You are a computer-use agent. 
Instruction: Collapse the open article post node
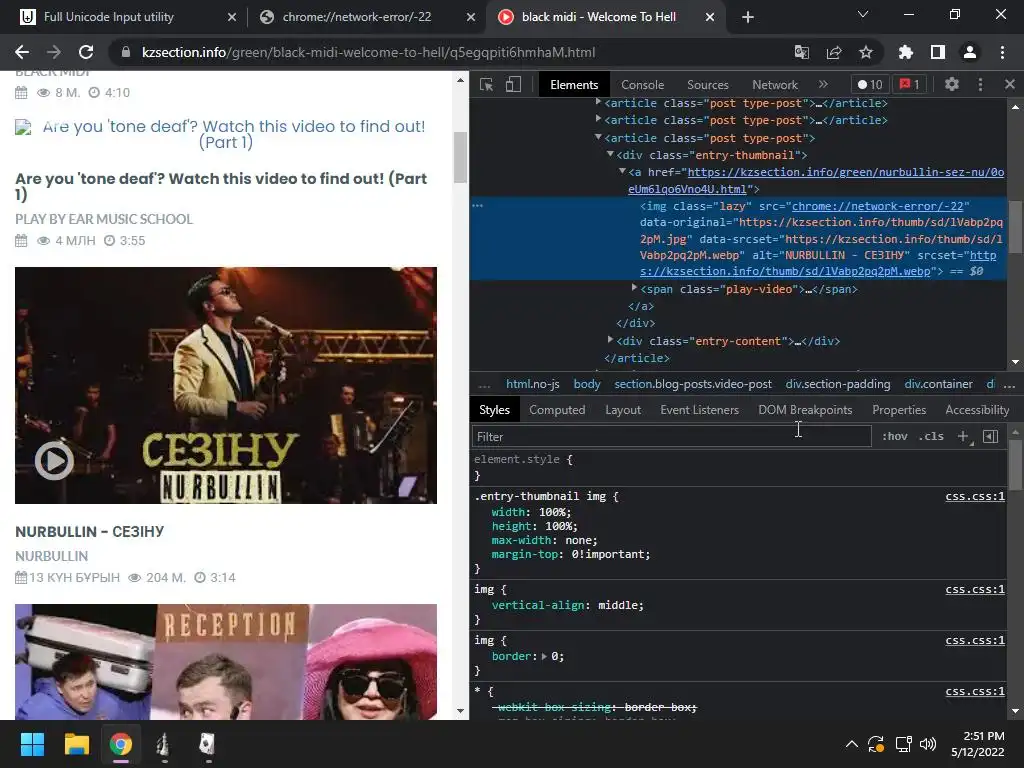coord(598,137)
